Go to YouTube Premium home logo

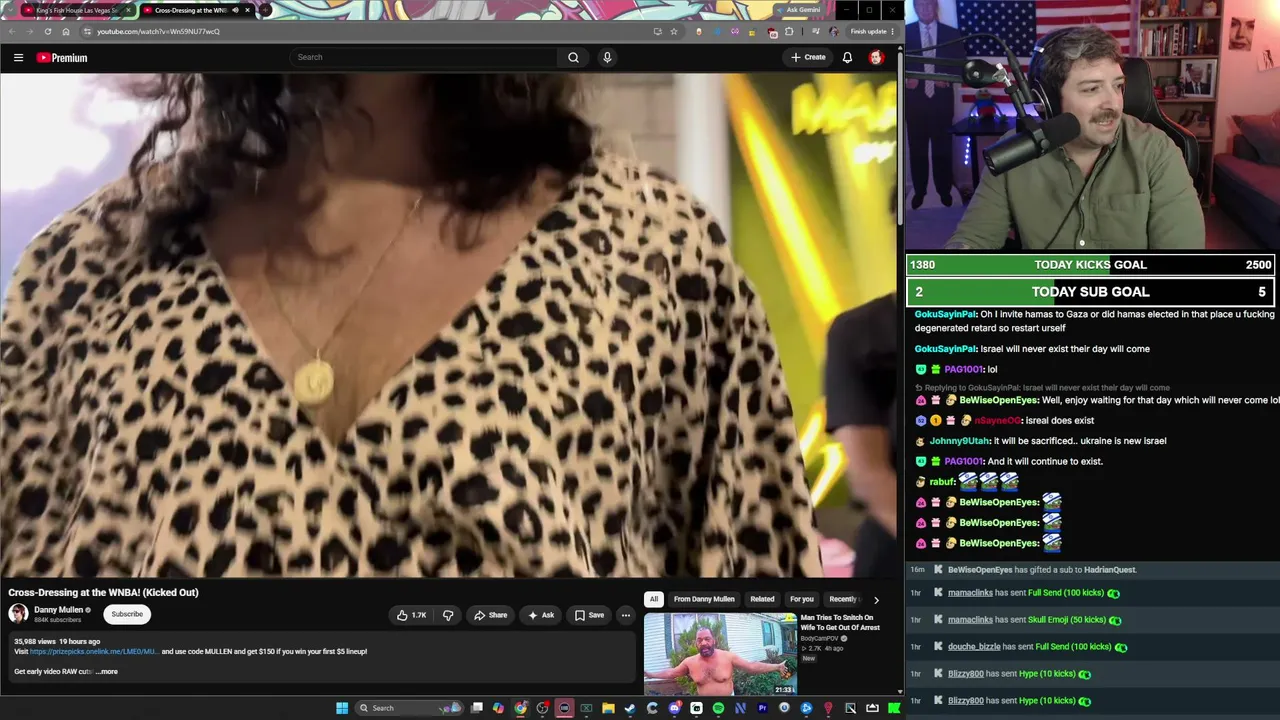click(62, 58)
